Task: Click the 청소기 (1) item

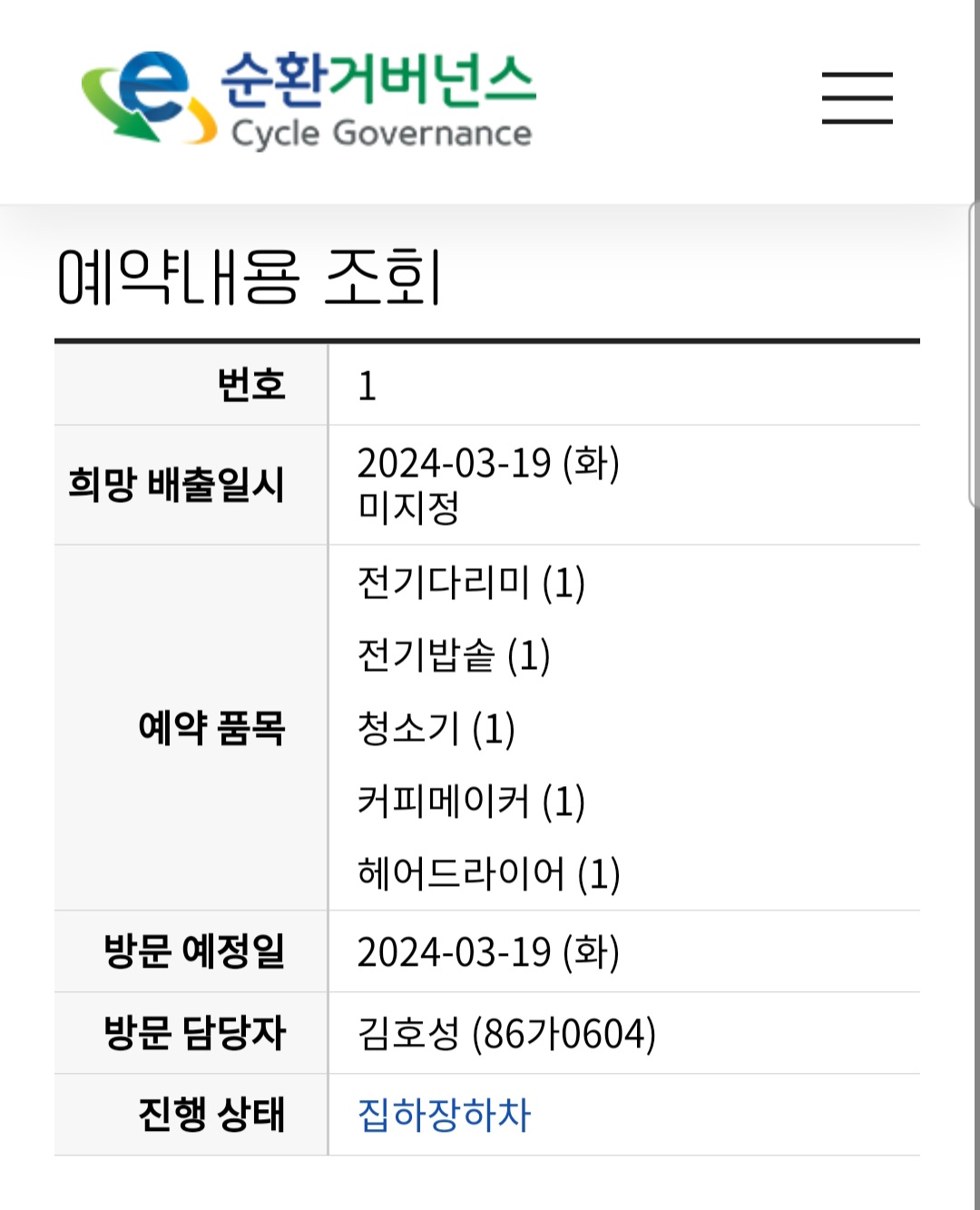Action: 436,728
